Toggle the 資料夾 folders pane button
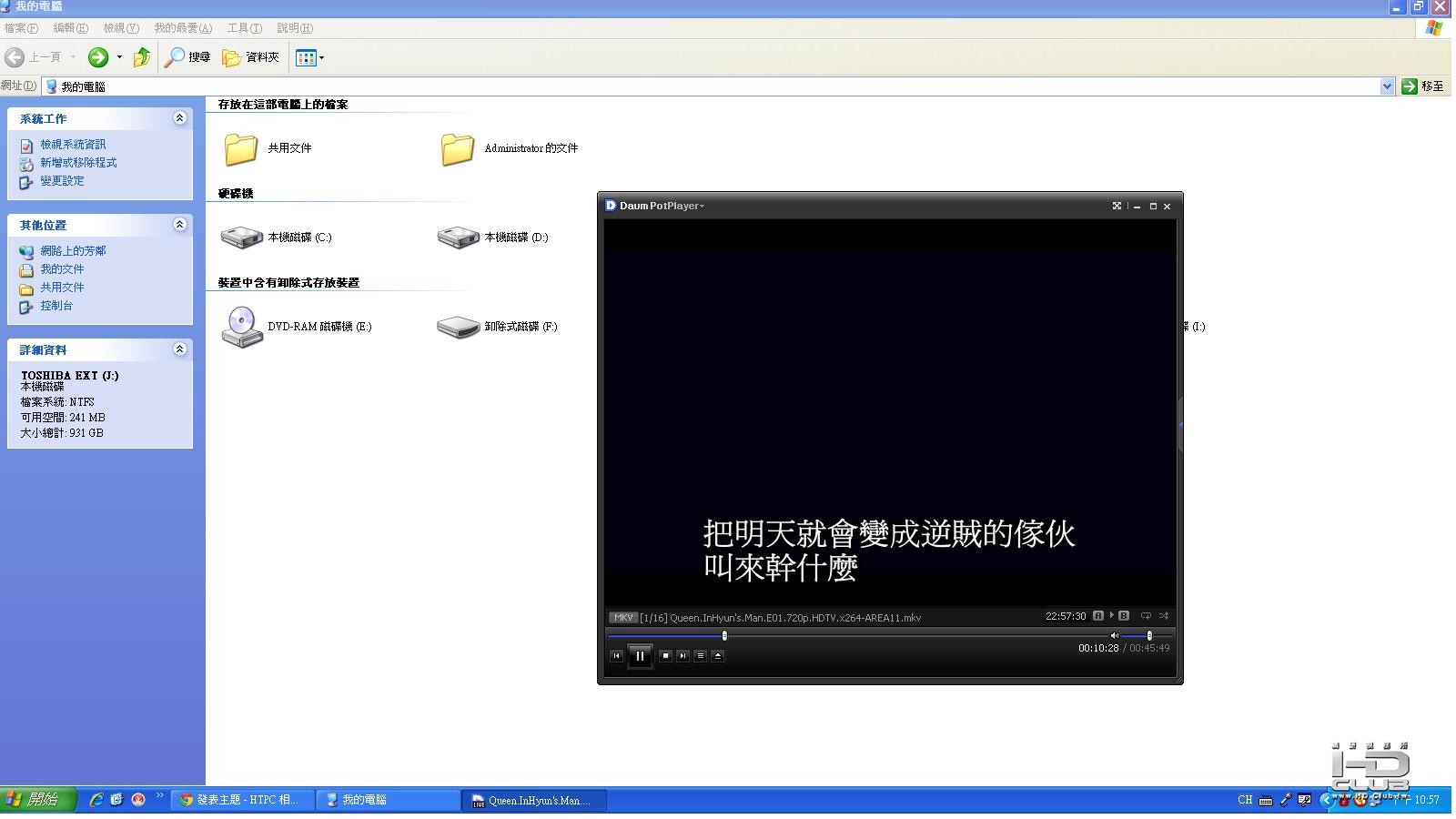The image size is (1456, 819). [251, 57]
